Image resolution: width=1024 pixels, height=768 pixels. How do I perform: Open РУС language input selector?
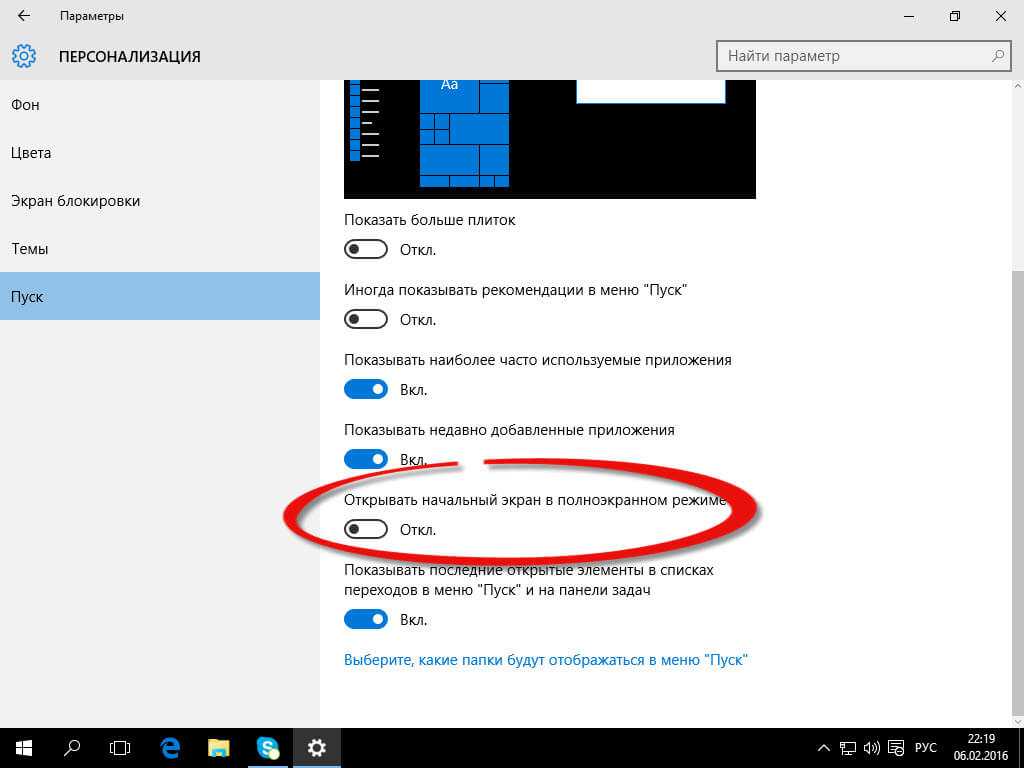926,747
